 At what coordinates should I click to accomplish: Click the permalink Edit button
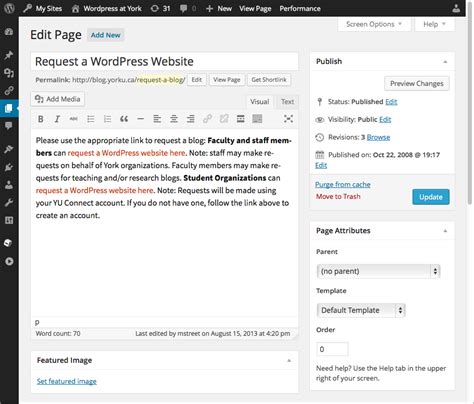[x=197, y=80]
